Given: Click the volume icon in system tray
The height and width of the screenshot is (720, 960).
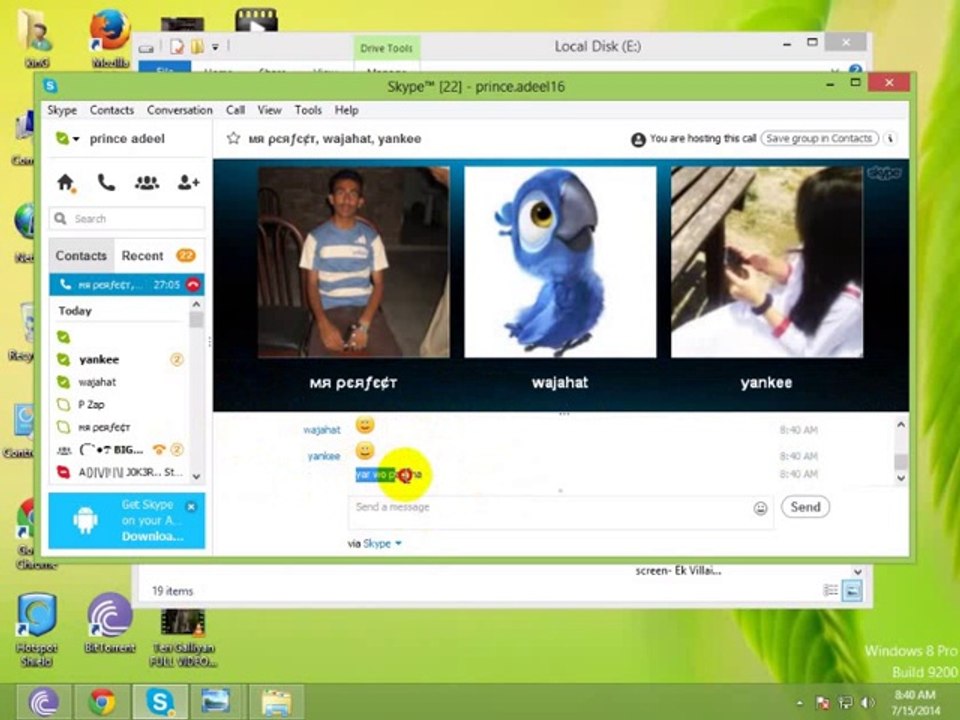Looking at the screenshot, I should [868, 702].
